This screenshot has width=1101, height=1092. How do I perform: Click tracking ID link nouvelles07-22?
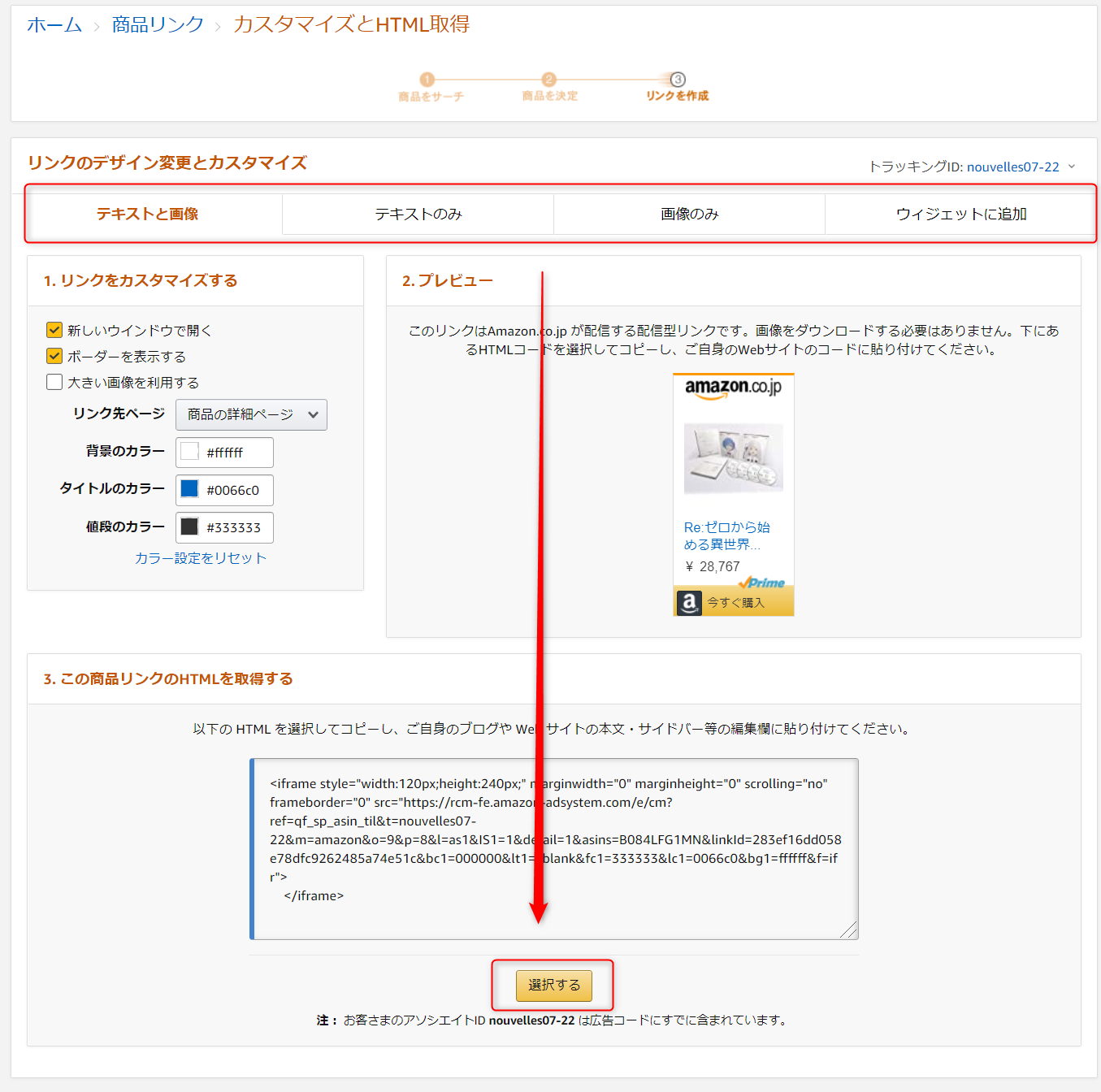click(x=1013, y=167)
